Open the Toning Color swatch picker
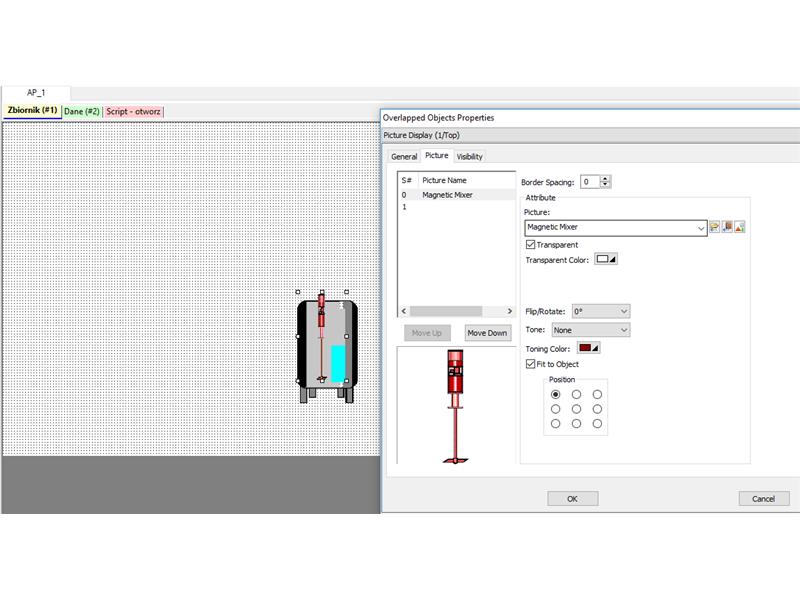Viewport: 800px width, 600px height. pyautogui.click(x=588, y=348)
